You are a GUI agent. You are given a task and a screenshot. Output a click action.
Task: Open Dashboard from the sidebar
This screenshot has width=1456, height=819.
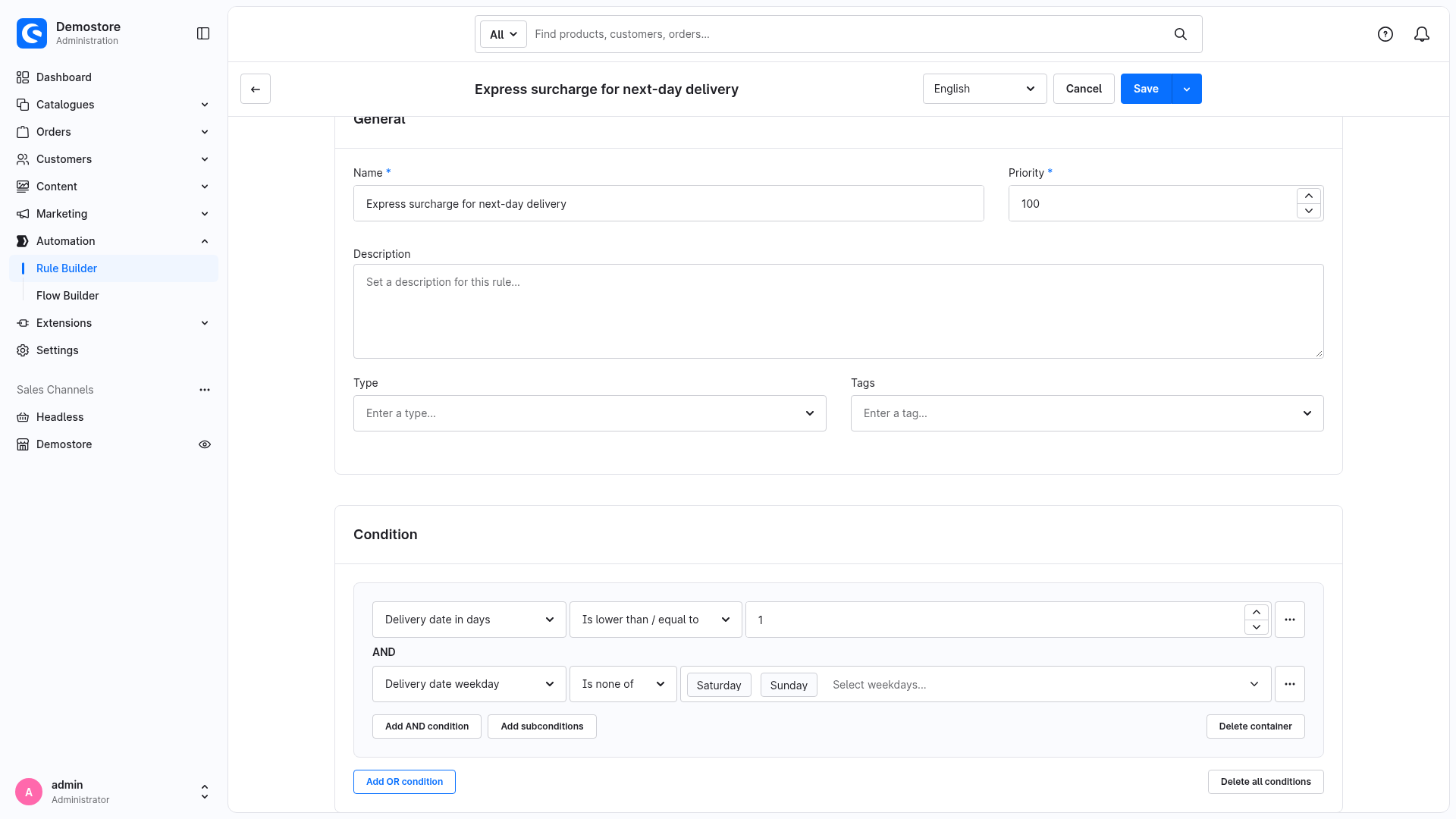114,77
